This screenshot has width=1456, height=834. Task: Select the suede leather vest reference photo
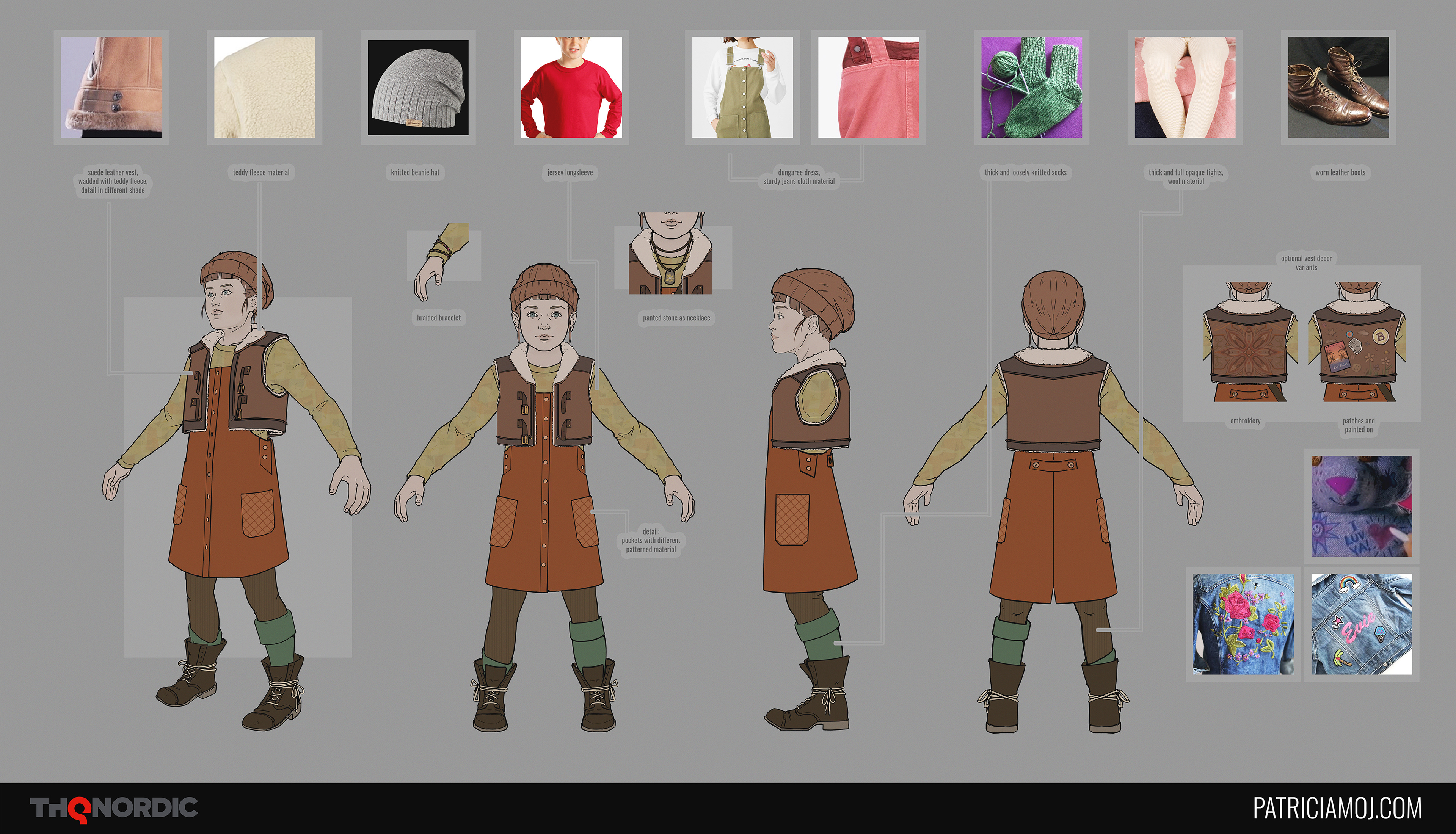click(x=111, y=87)
